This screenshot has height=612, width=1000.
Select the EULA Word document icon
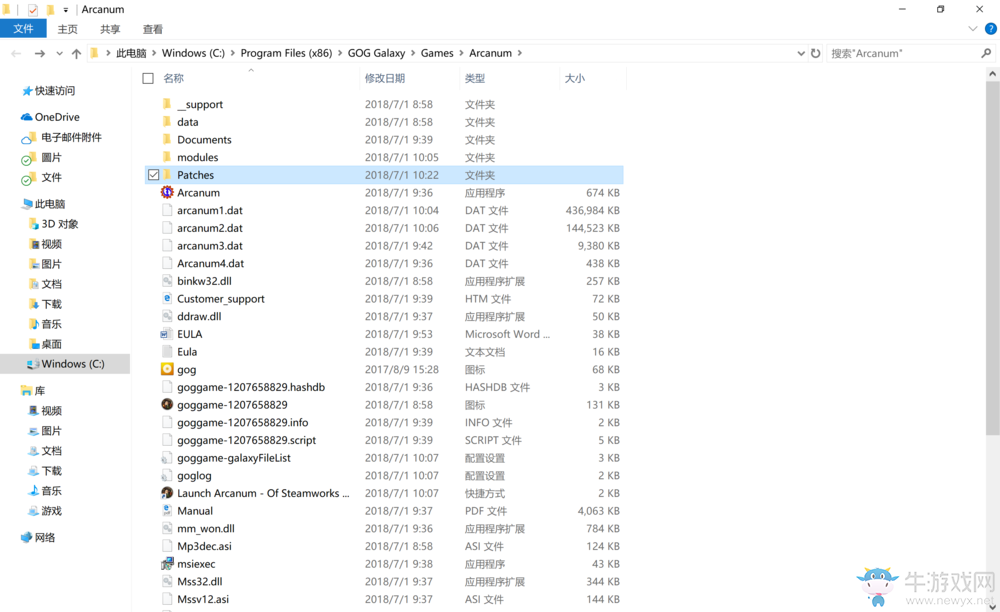pos(167,334)
